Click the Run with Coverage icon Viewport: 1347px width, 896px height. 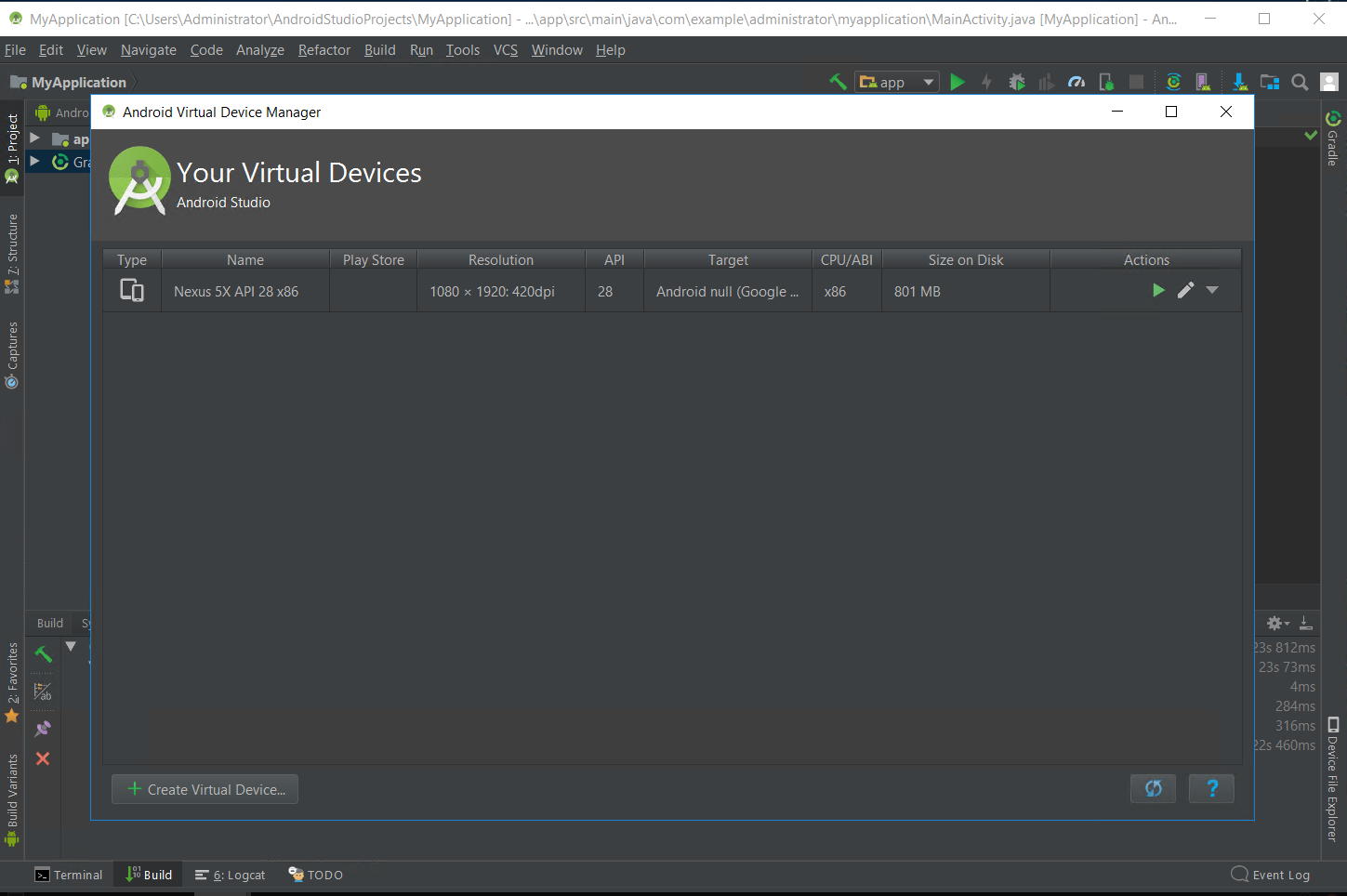[x=1046, y=82]
